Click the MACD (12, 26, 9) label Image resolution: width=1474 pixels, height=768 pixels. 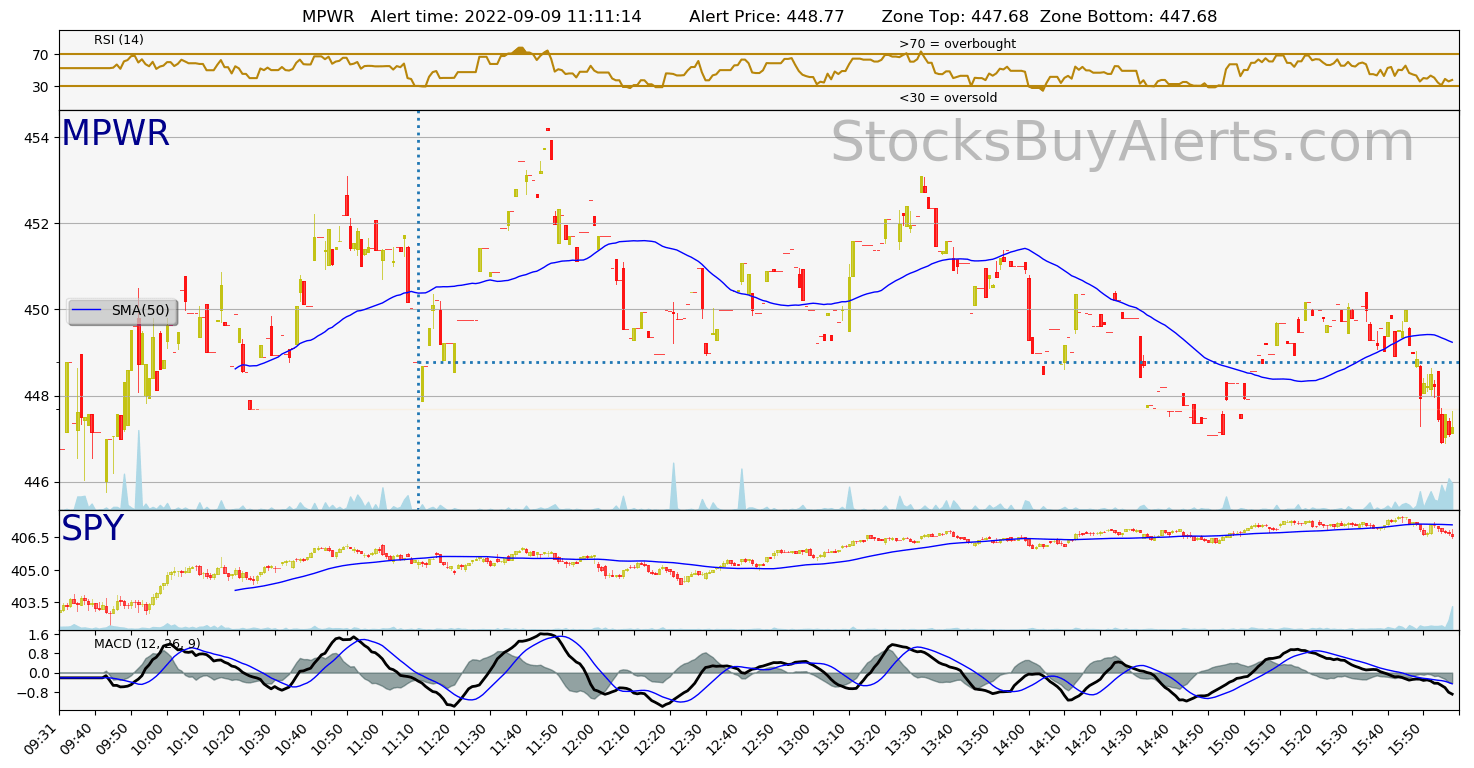(147, 644)
